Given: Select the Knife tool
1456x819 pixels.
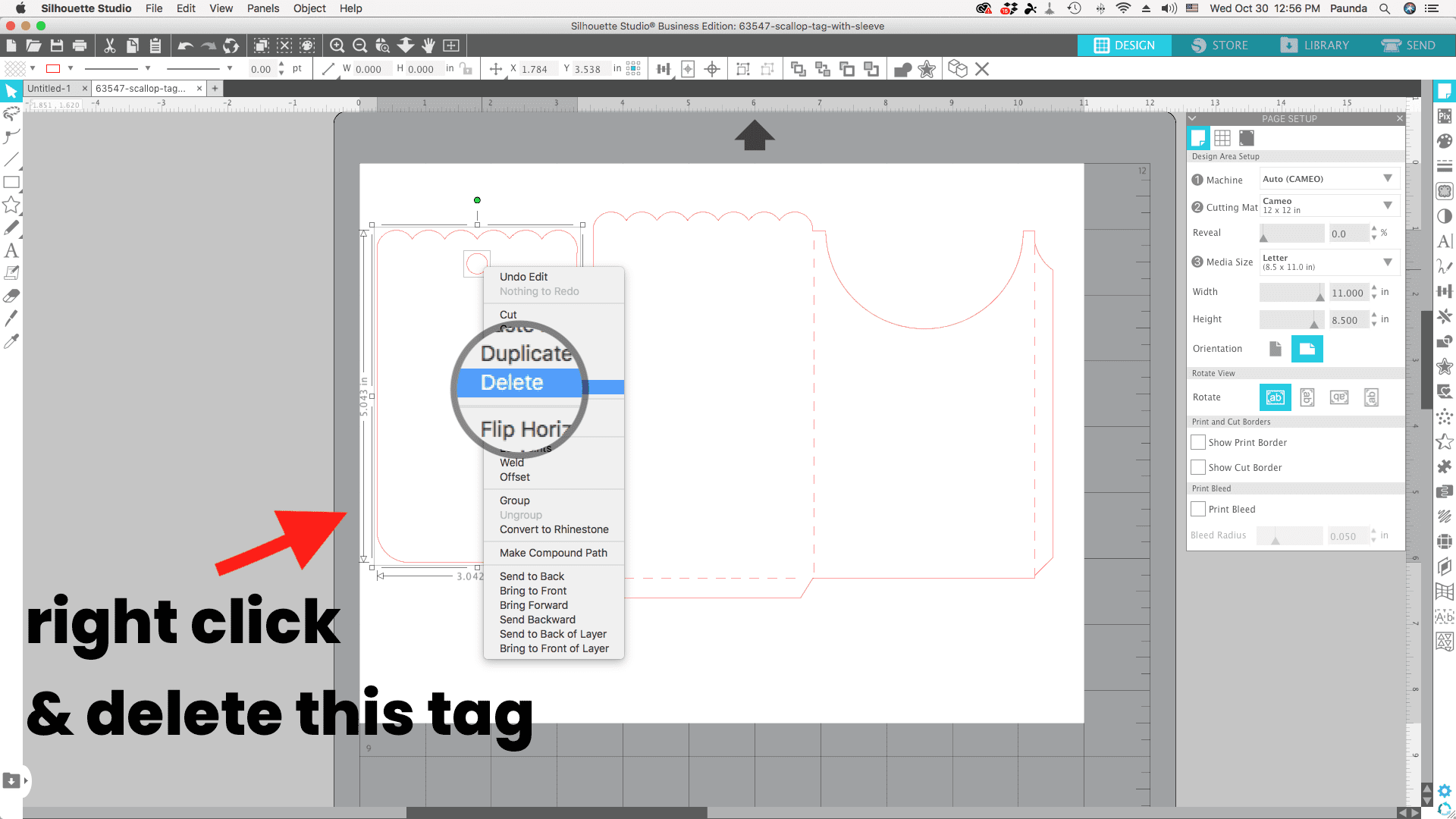Looking at the screenshot, I should click(x=11, y=318).
